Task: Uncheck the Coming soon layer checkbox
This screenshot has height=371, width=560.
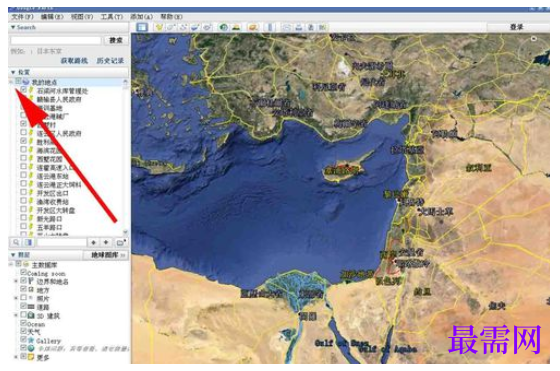Action: tap(24, 272)
